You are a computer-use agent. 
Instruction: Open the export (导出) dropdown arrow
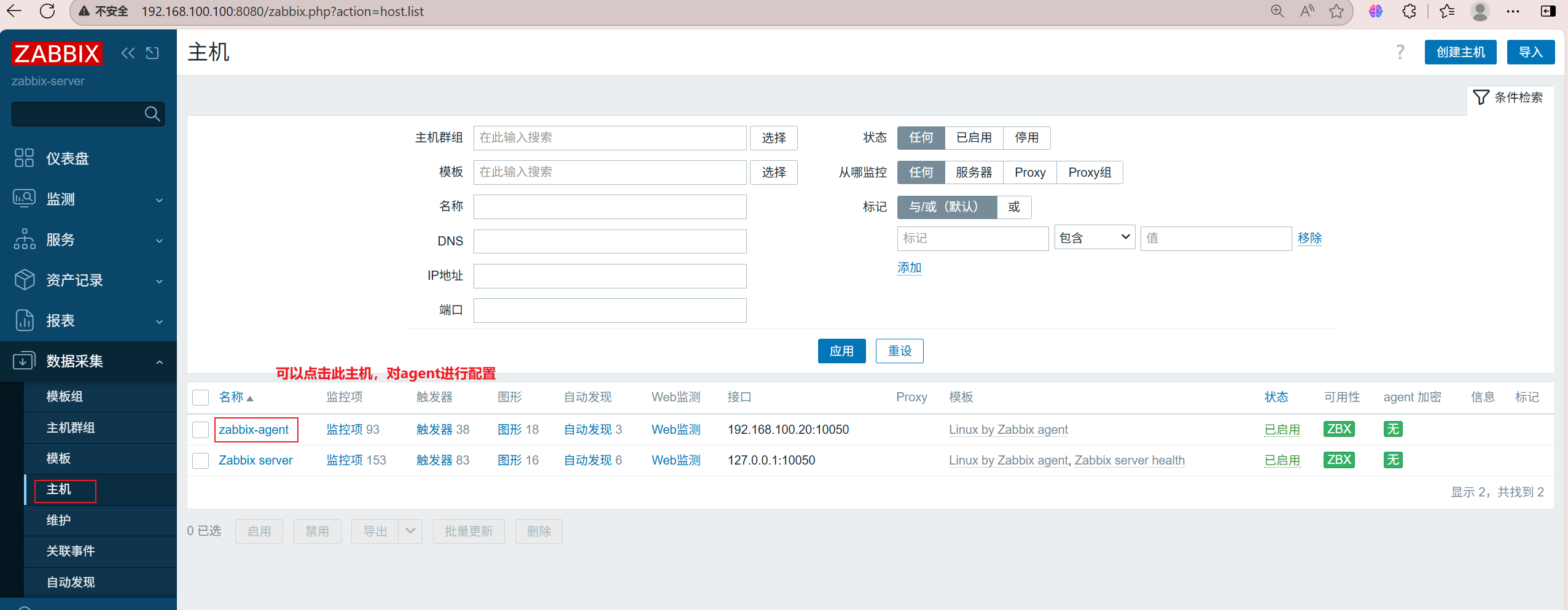point(410,531)
